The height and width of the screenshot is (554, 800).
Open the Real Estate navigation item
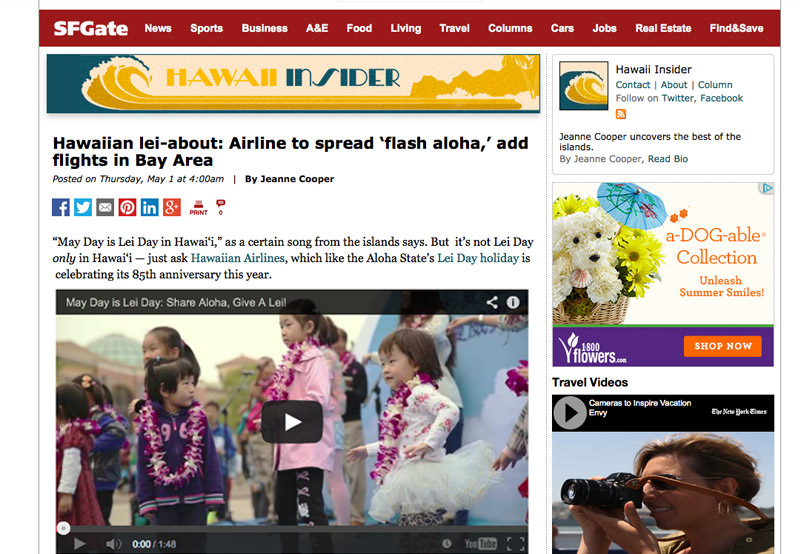tap(663, 28)
